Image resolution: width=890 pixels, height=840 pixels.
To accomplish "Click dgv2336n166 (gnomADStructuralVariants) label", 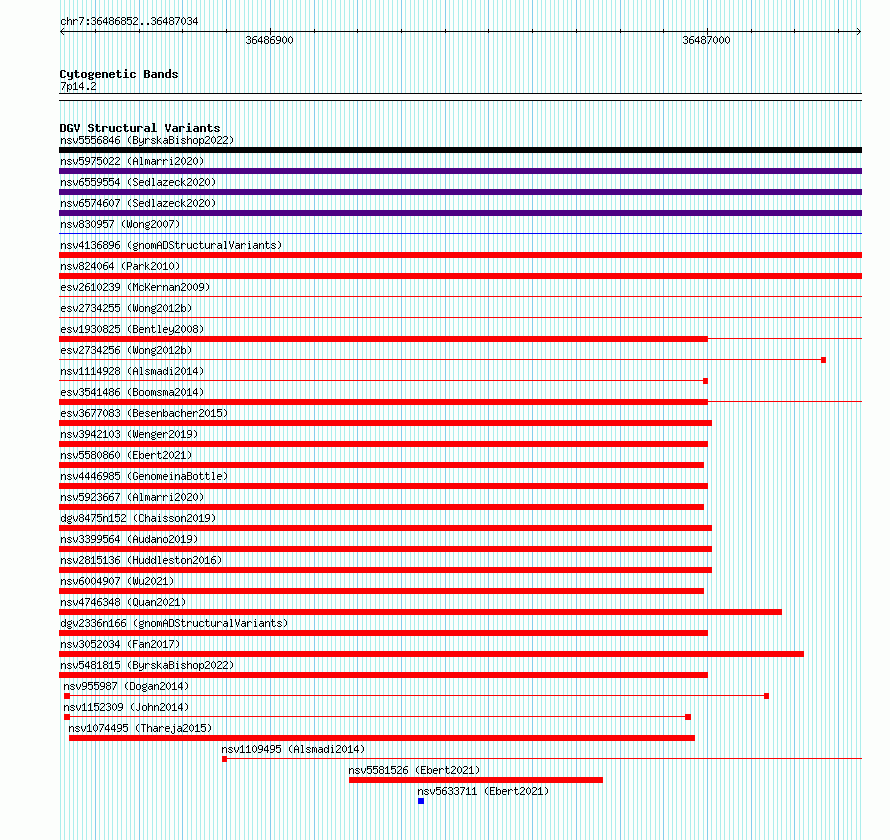I will [x=174, y=623].
